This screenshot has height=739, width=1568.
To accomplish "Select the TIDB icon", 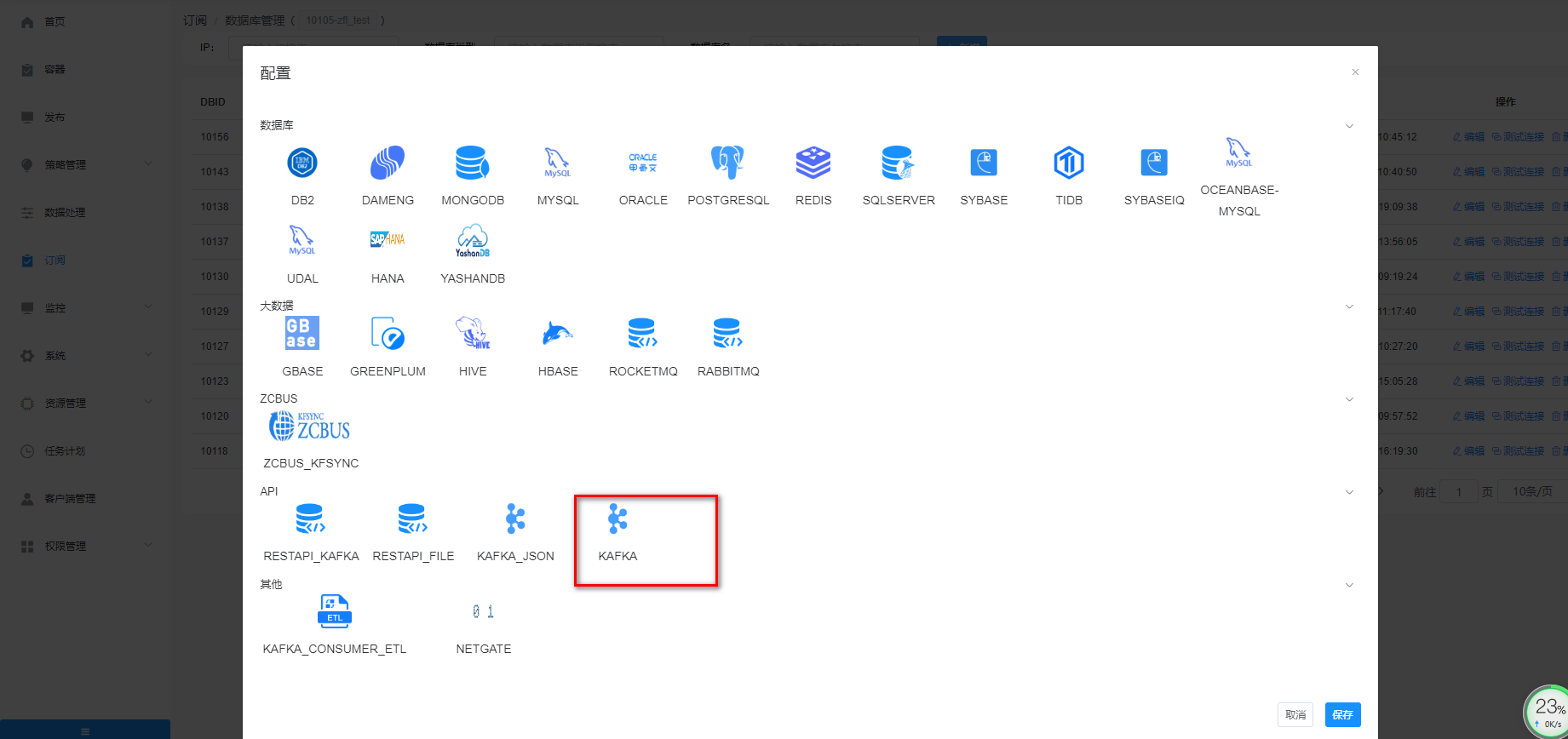I will coord(1069,163).
